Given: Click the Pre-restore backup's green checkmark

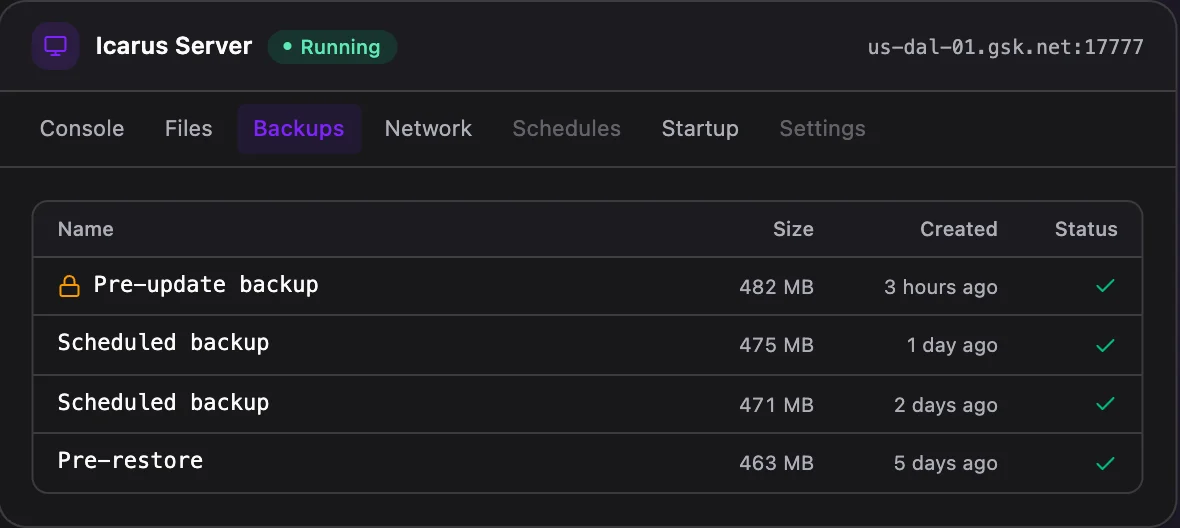Looking at the screenshot, I should click(x=1105, y=463).
